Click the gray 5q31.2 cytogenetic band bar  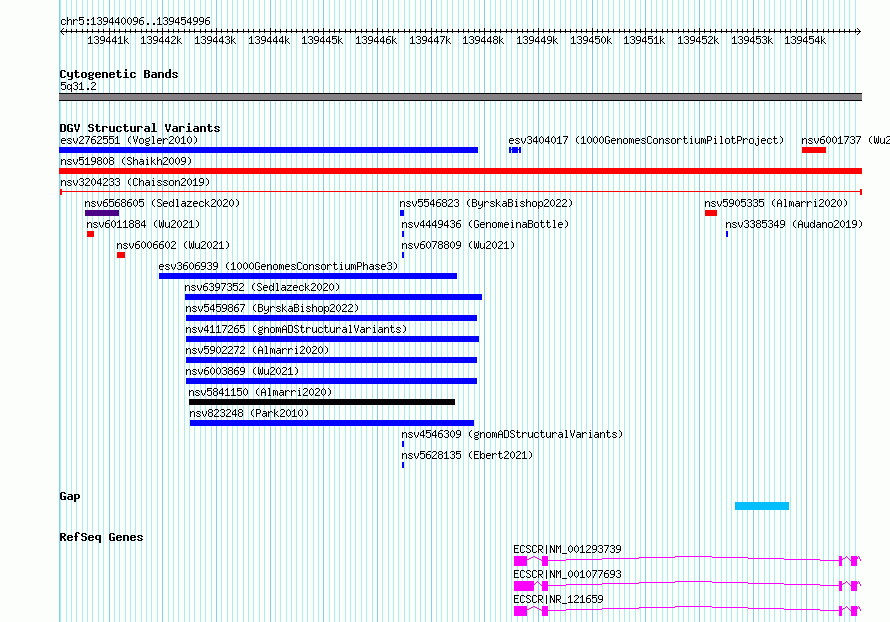click(460, 97)
